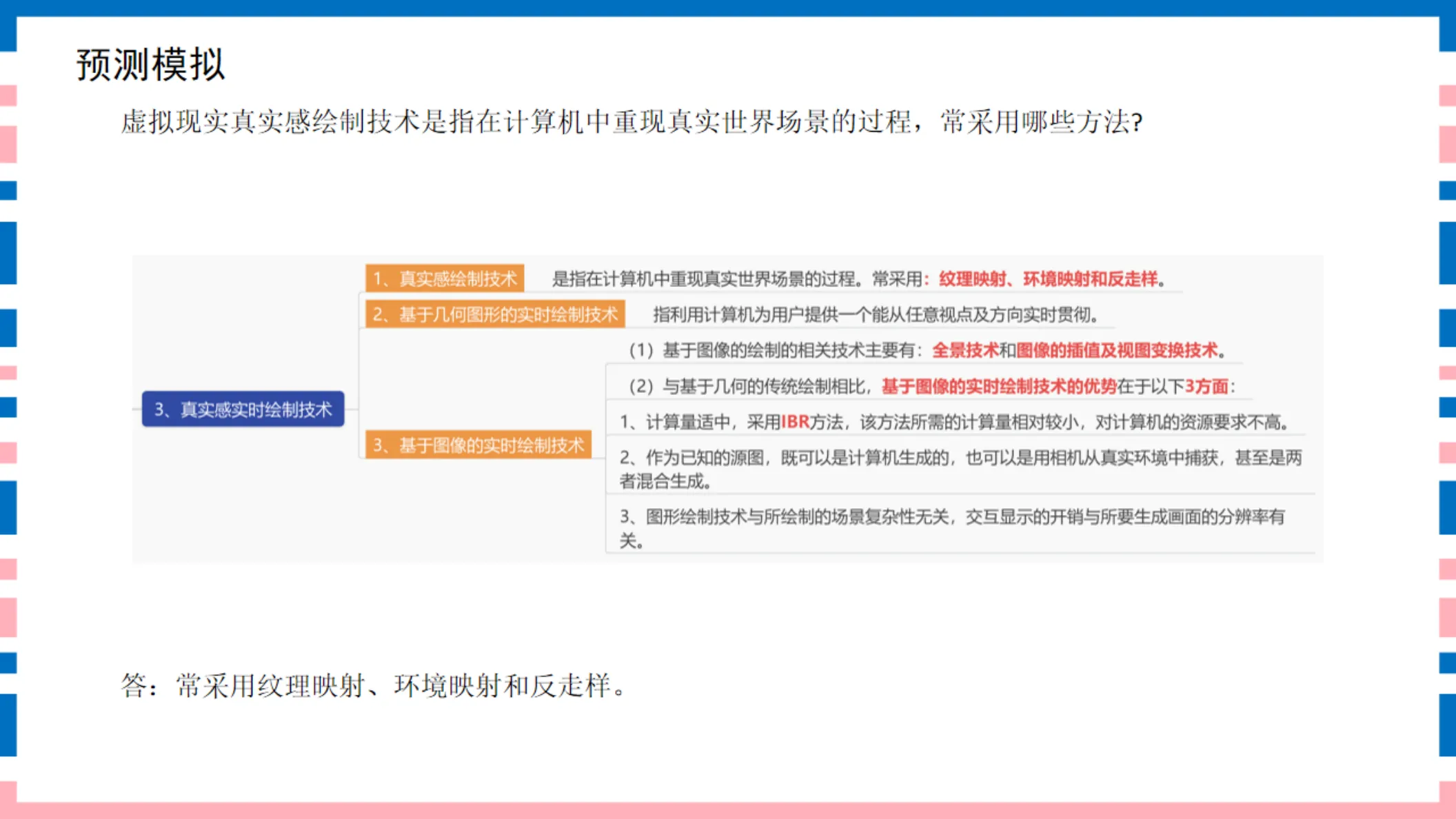The height and width of the screenshot is (819, 1456).
Task: Click the orange node 1、真实感绘制技术
Action: [x=445, y=279]
